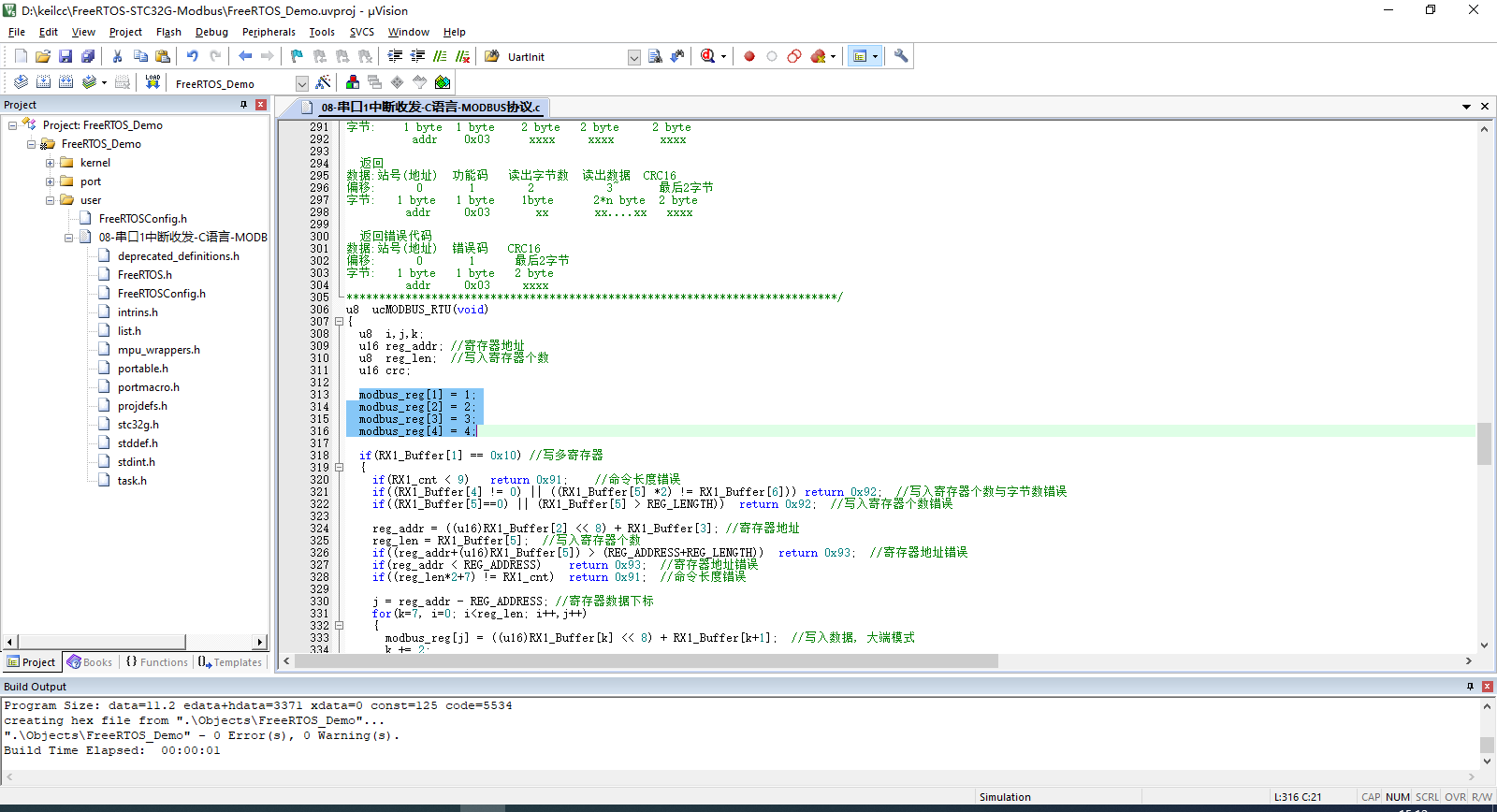Collapse the user folder
1497x812 pixels.
(x=50, y=199)
